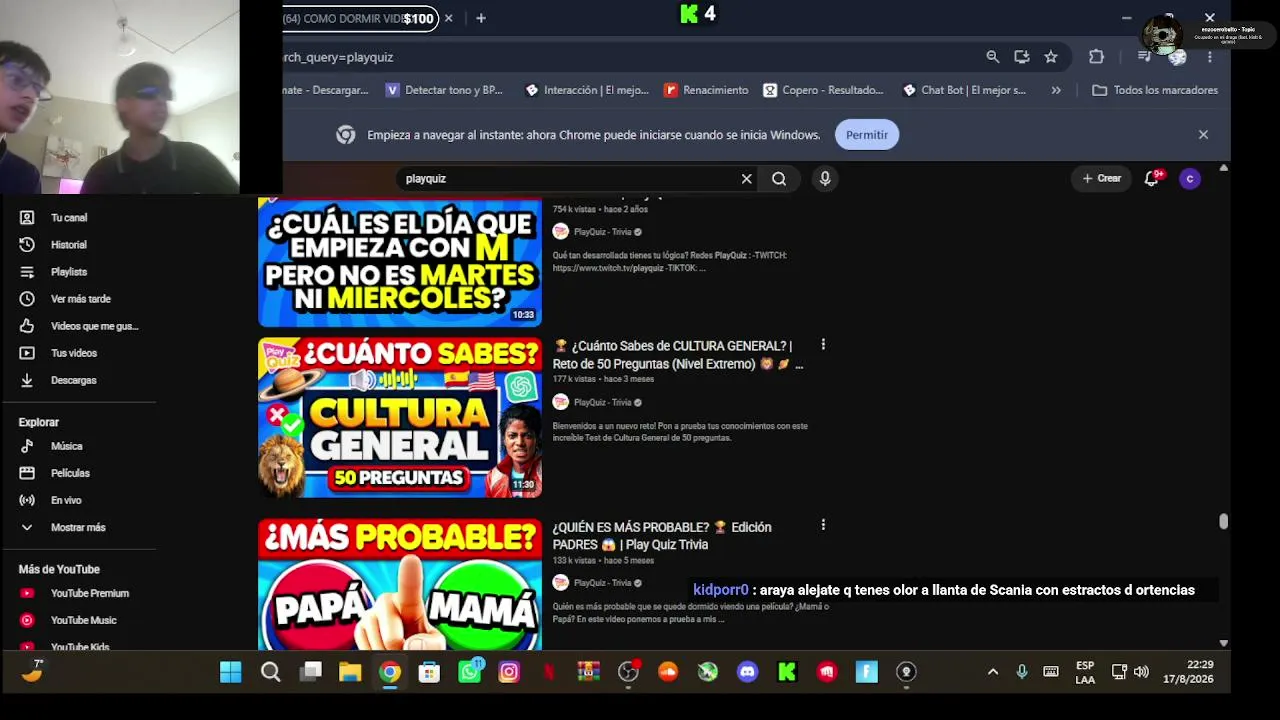Start voice search with microphone button
Viewport: 1280px width, 720px height.
pyautogui.click(x=825, y=178)
